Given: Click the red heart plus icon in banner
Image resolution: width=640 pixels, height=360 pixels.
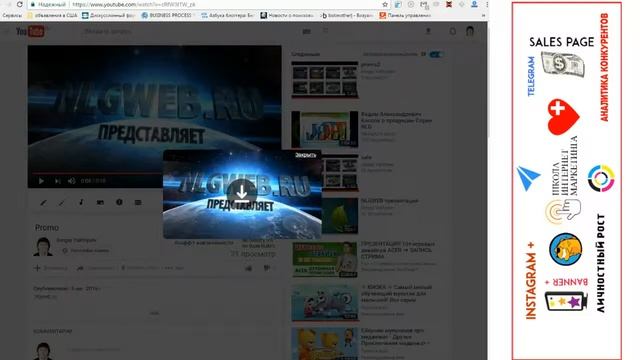Looking at the screenshot, I should (x=563, y=117).
